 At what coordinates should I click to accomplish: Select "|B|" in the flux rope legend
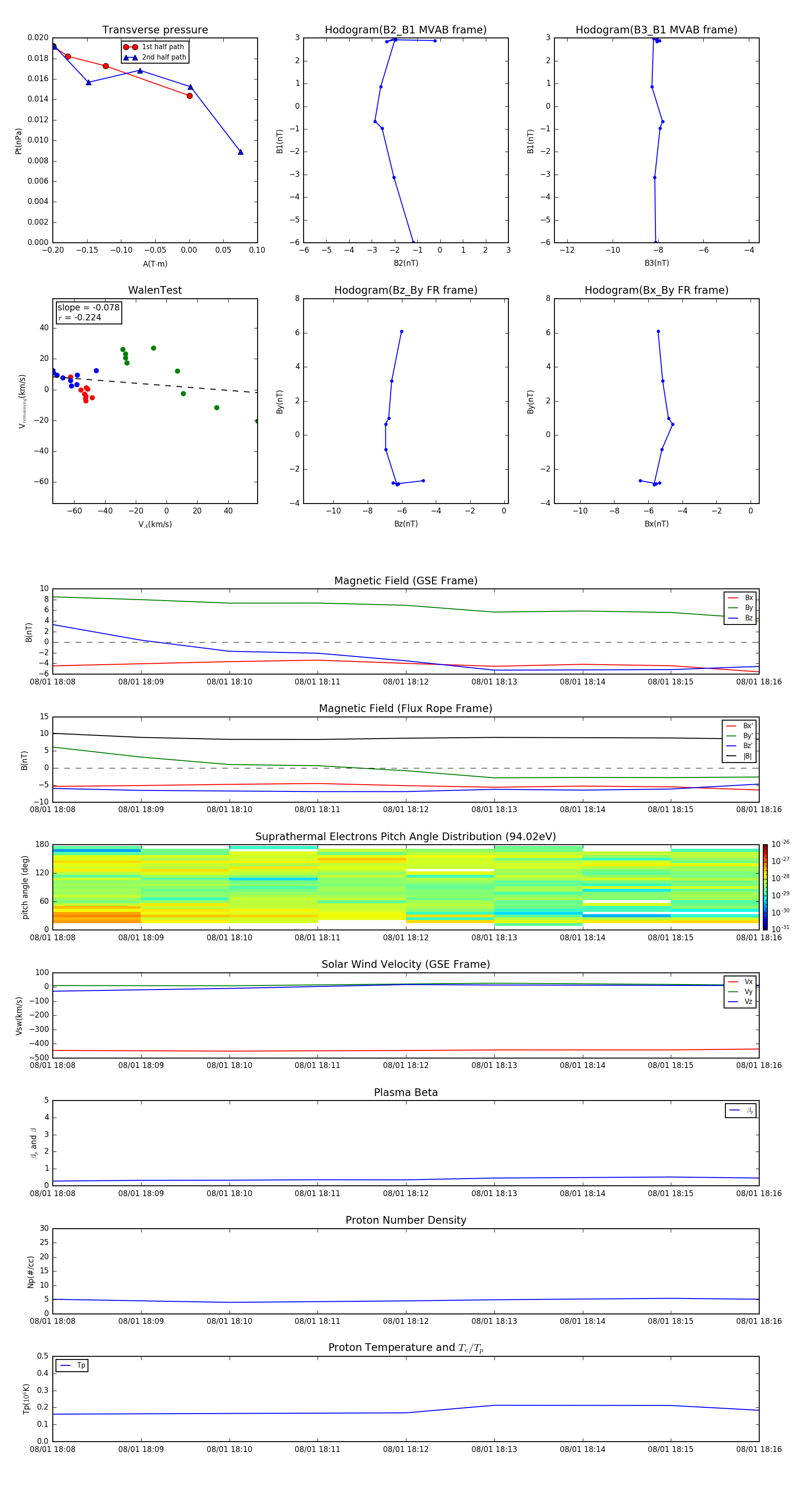tap(739, 756)
